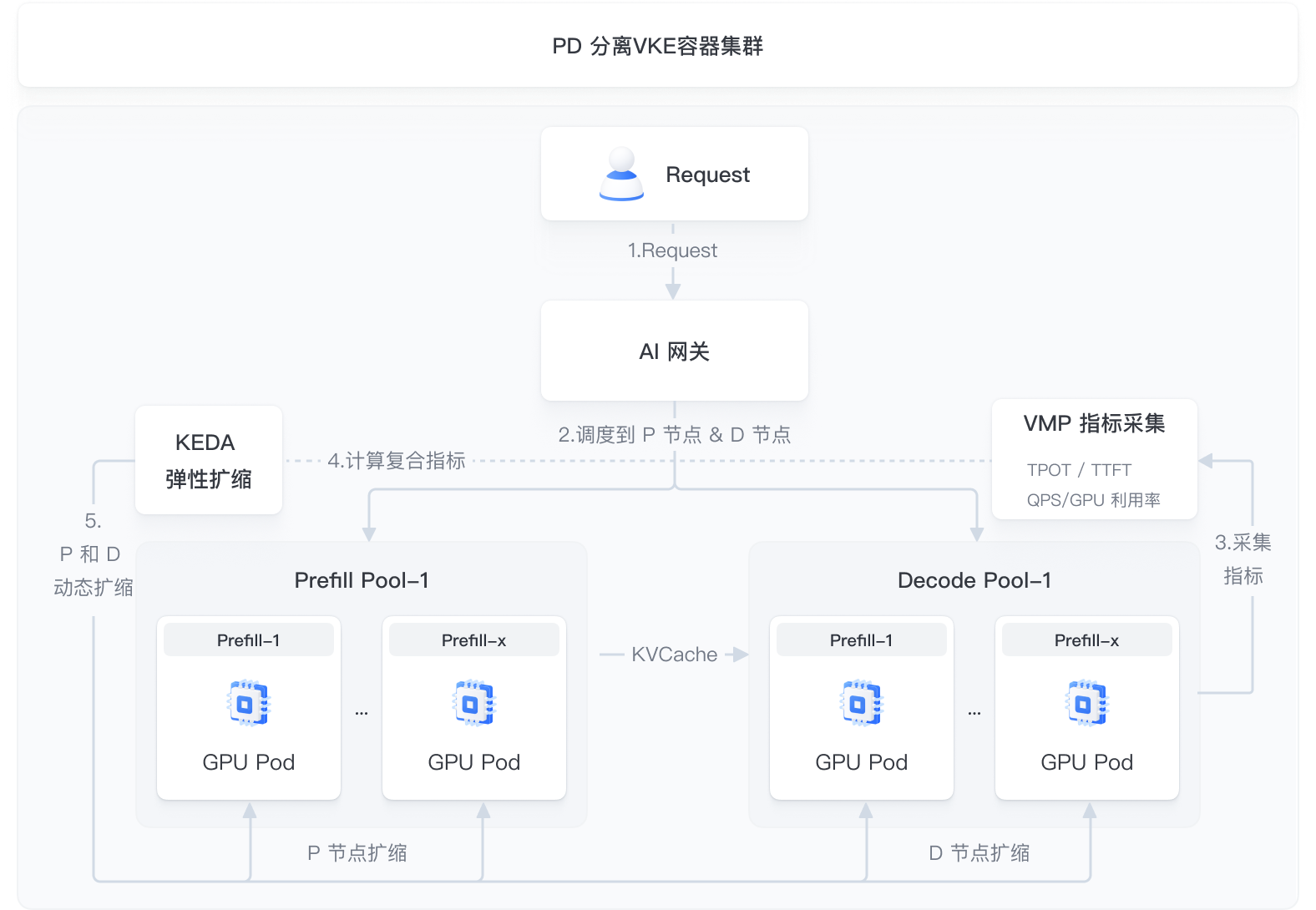Click the GPU chip icon under Prefill-1 in Prefill Pool-1

click(x=249, y=703)
